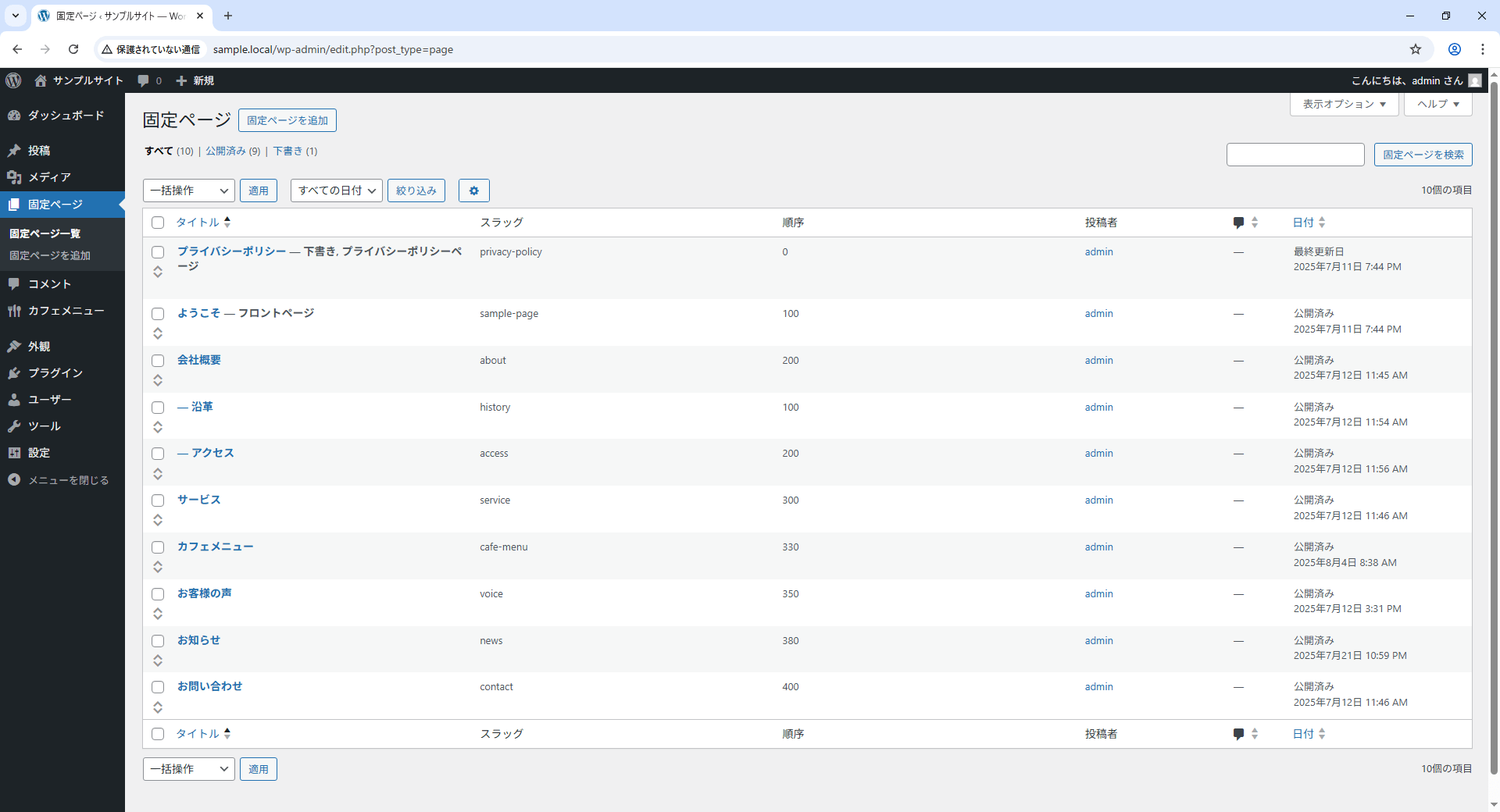This screenshot has width=1500, height=812.
Task: Check the カフェメニュー page row checkbox
Action: pos(158,547)
